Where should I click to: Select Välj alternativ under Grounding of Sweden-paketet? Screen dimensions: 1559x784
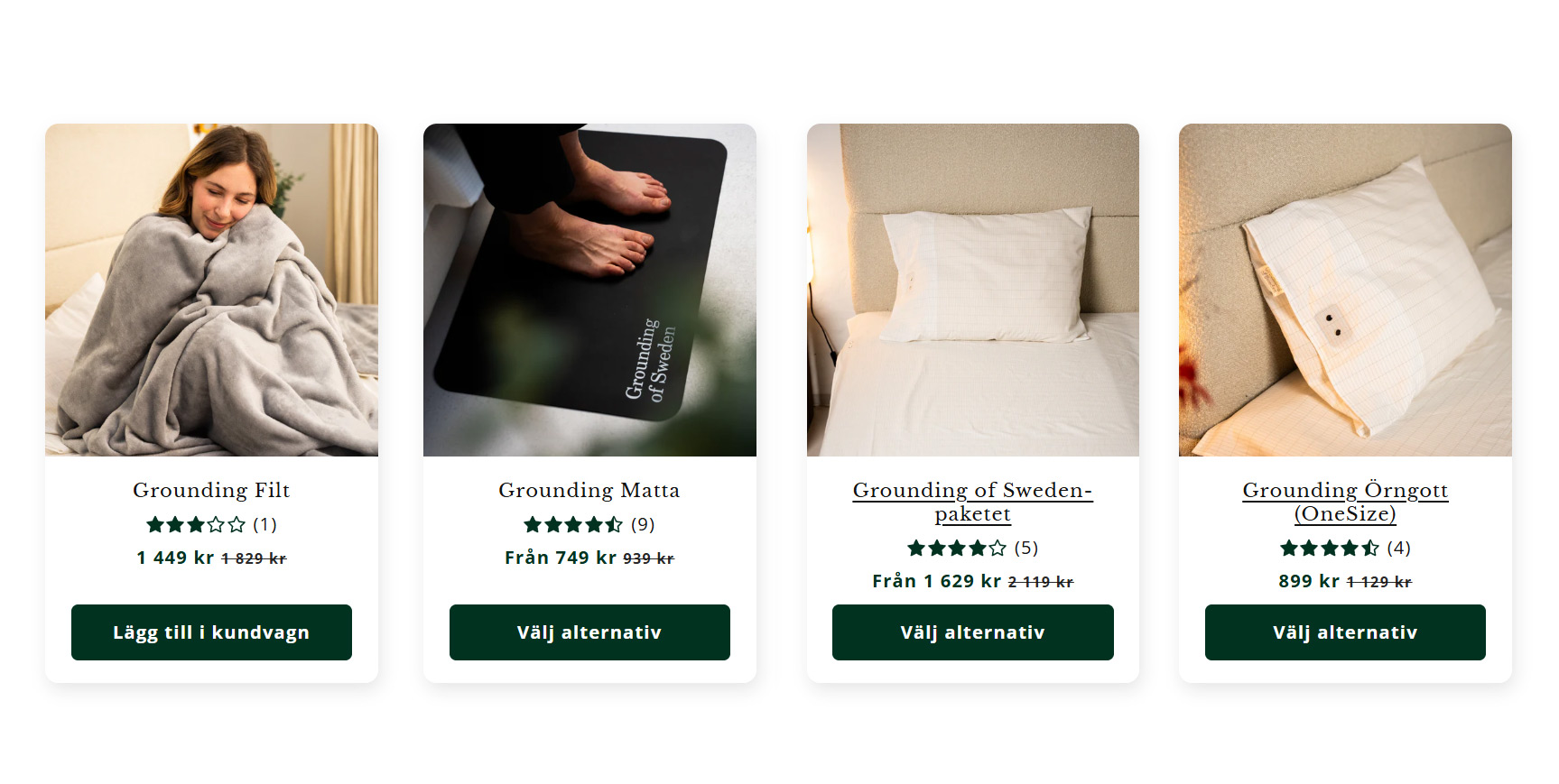click(x=972, y=632)
